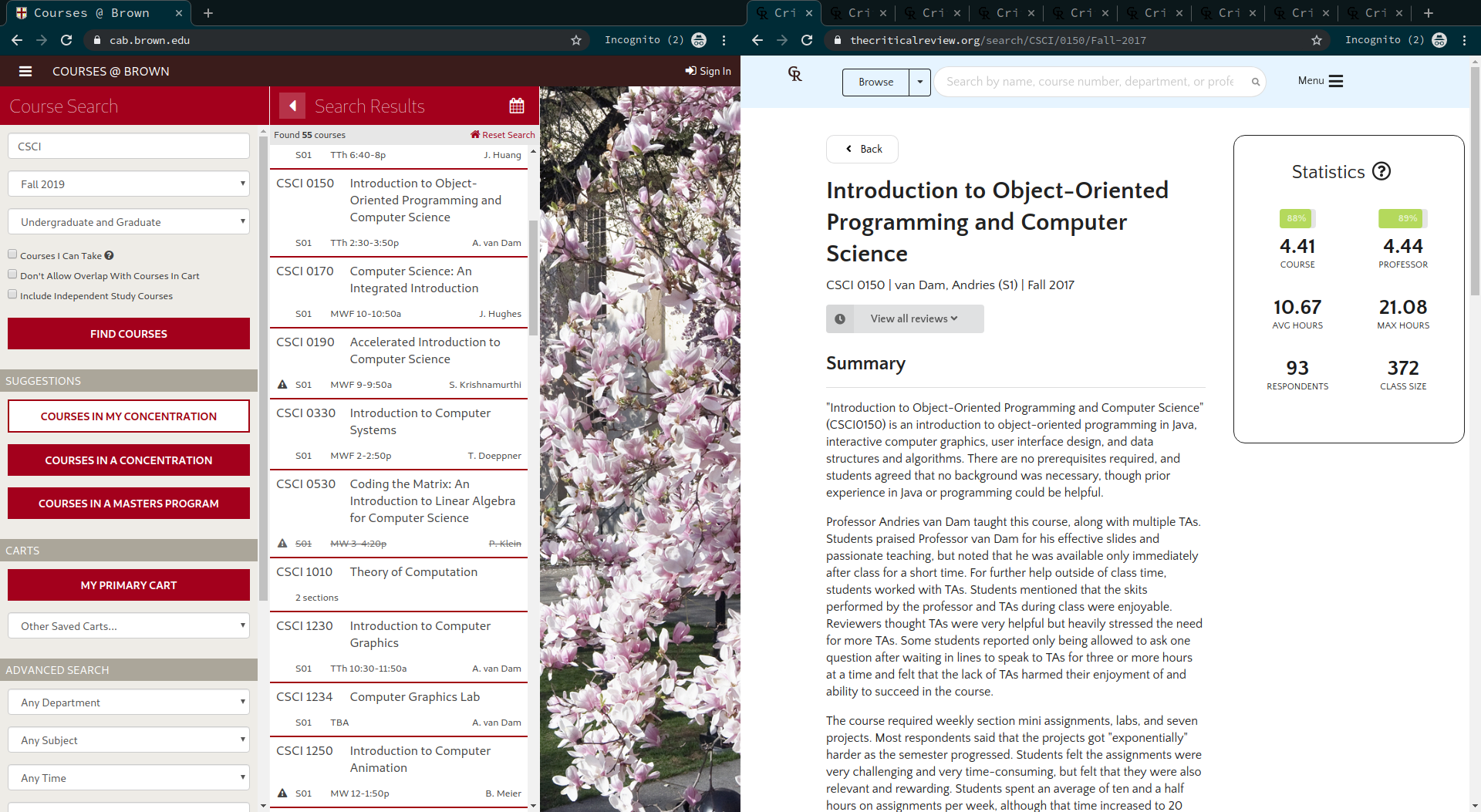Click the Sign In link
Screen dimensions: 1481x812
[x=708, y=71]
